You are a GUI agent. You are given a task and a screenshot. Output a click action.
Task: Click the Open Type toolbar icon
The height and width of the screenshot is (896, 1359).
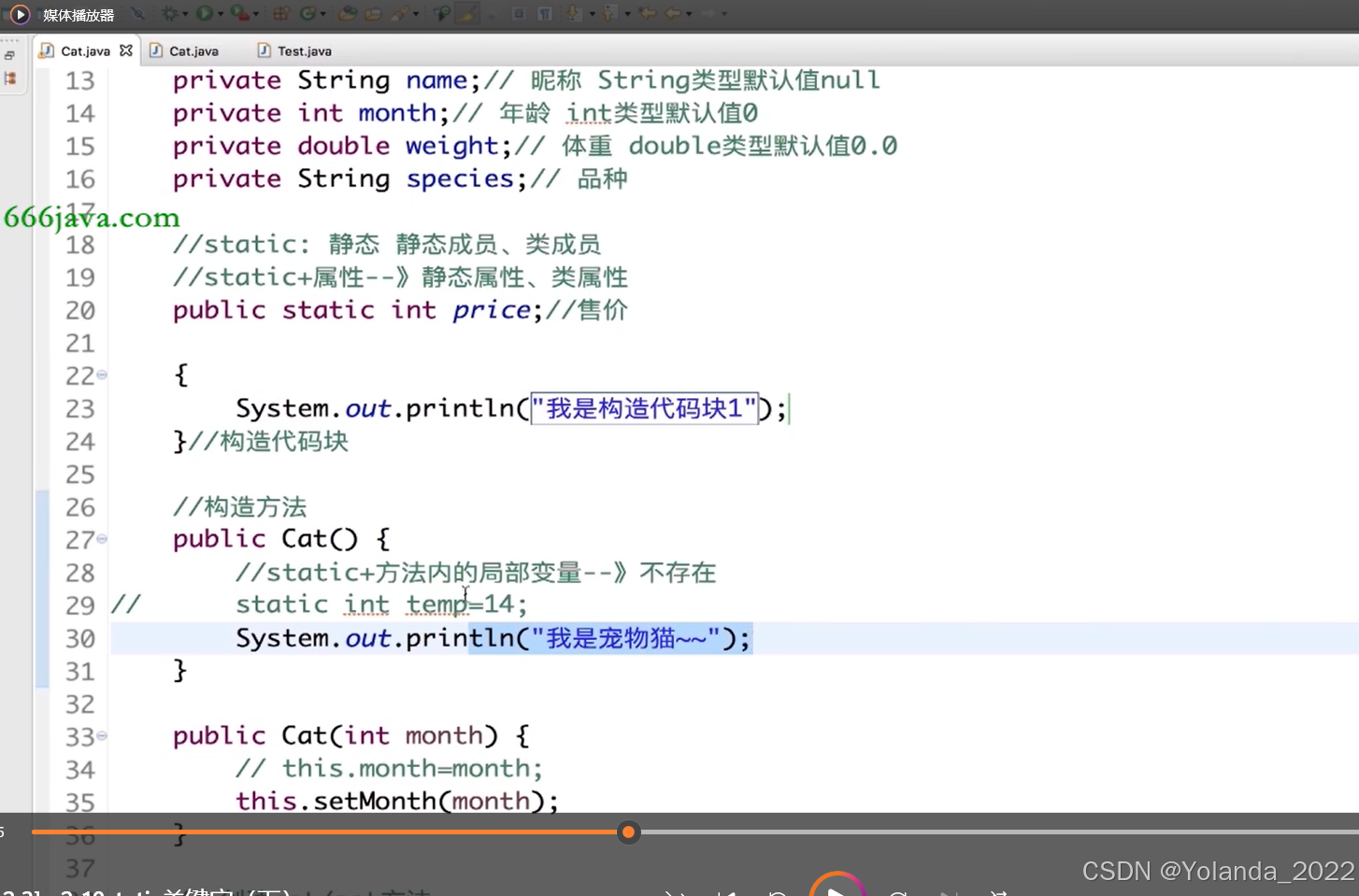(347, 14)
